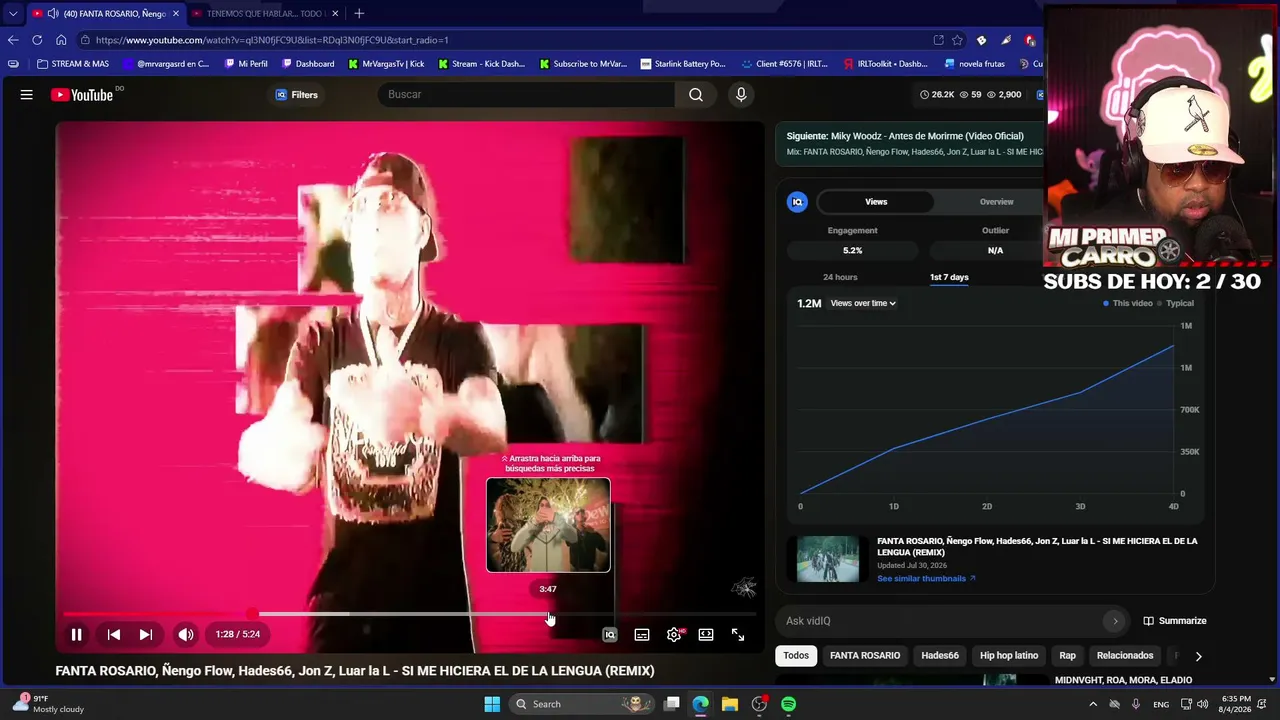Open the Starlink Battery bookmark
This screenshot has height=720, width=1280.
click(x=683, y=64)
